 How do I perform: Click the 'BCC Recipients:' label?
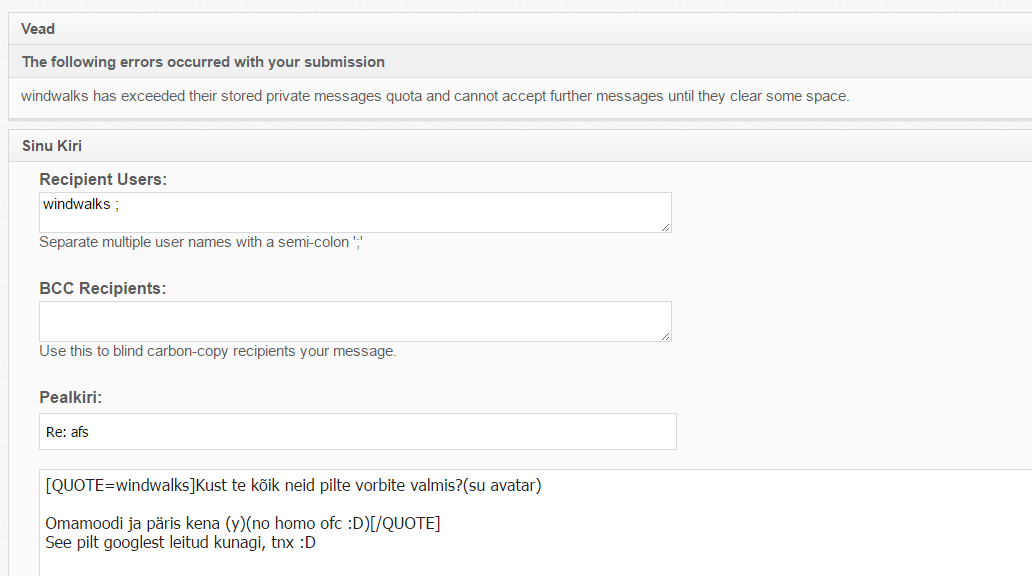click(102, 289)
